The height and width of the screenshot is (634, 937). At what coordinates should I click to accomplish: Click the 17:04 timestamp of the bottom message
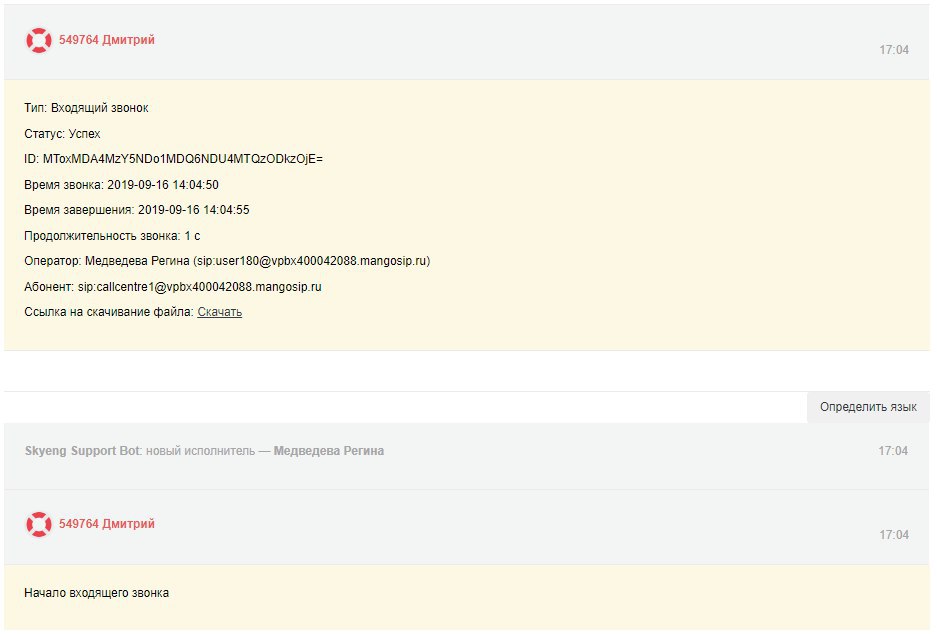(x=893, y=535)
